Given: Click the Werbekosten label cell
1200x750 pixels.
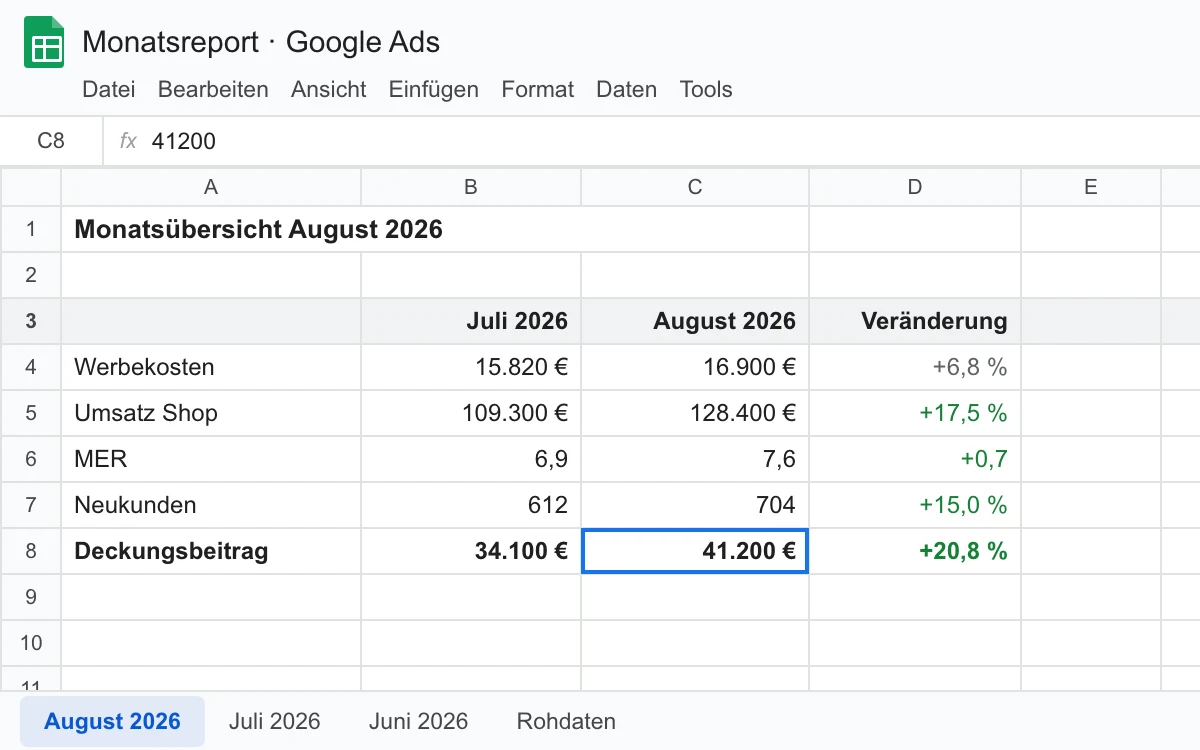Looking at the screenshot, I should [x=211, y=367].
